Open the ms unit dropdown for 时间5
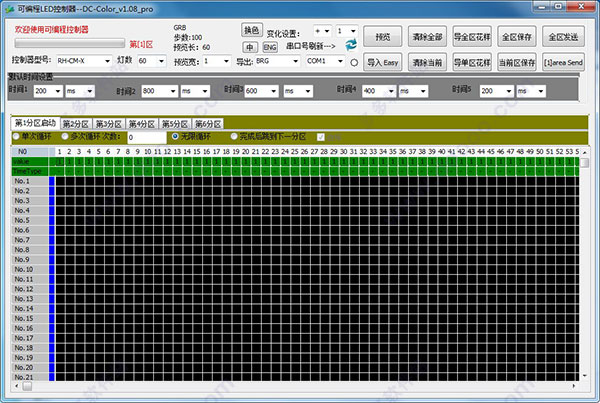 pos(541,91)
